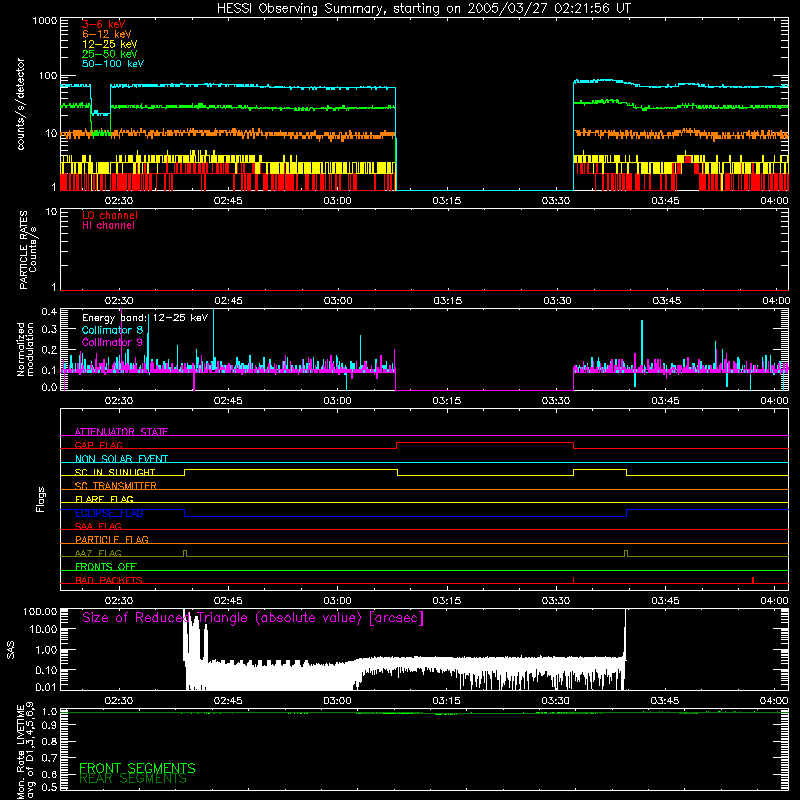The image size is (800, 800).
Task: Click the 1000 tick on counts axis
Action: coord(44,21)
